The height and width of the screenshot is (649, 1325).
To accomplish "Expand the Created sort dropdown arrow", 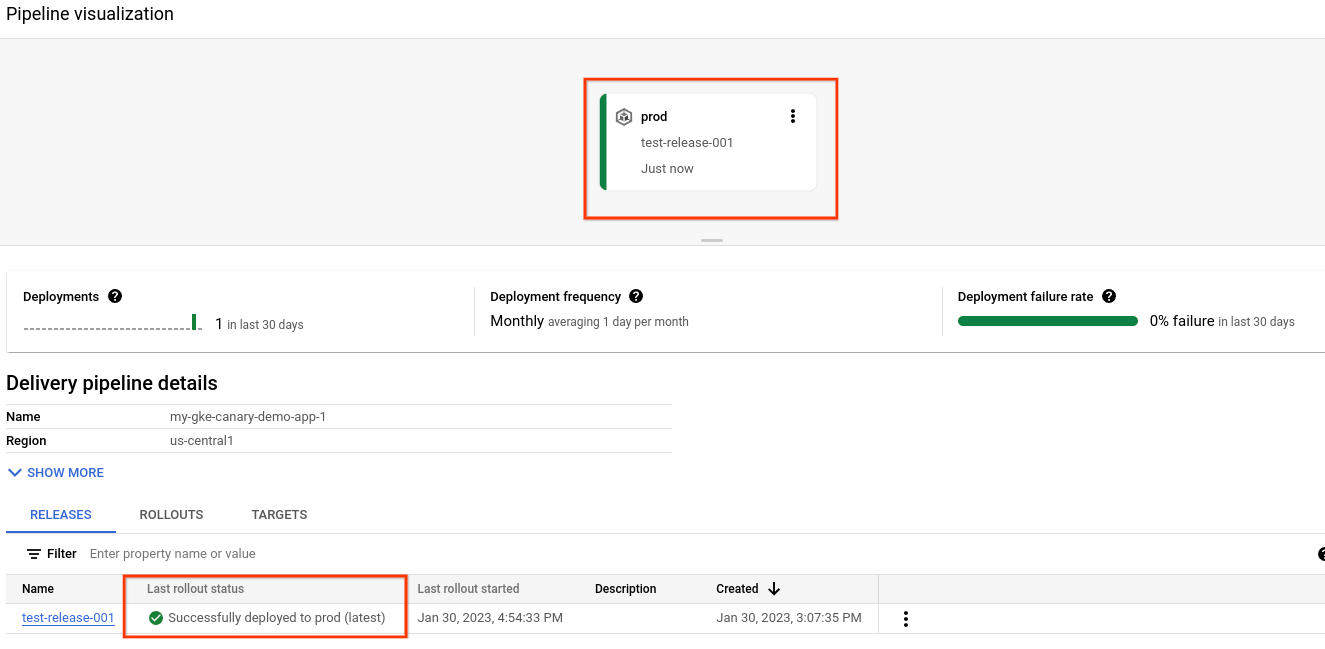I will [x=775, y=588].
